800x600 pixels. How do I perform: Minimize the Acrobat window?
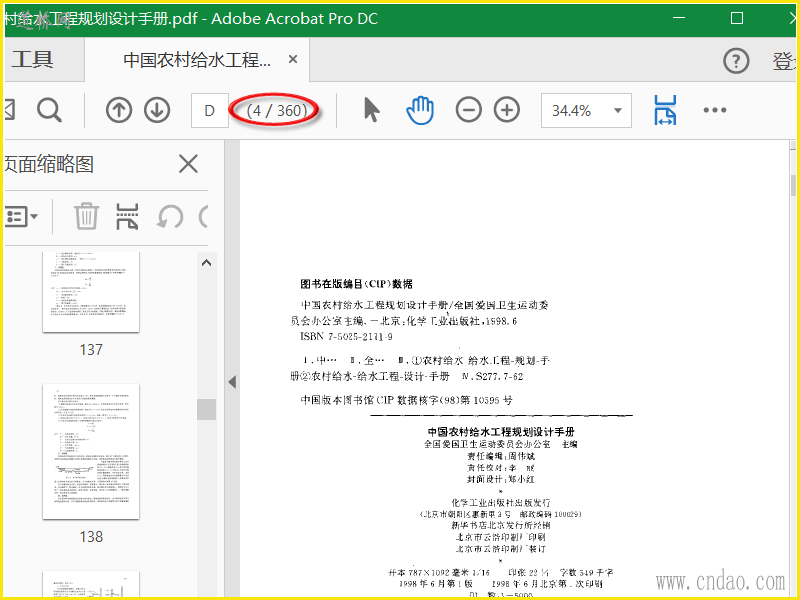click(x=679, y=18)
